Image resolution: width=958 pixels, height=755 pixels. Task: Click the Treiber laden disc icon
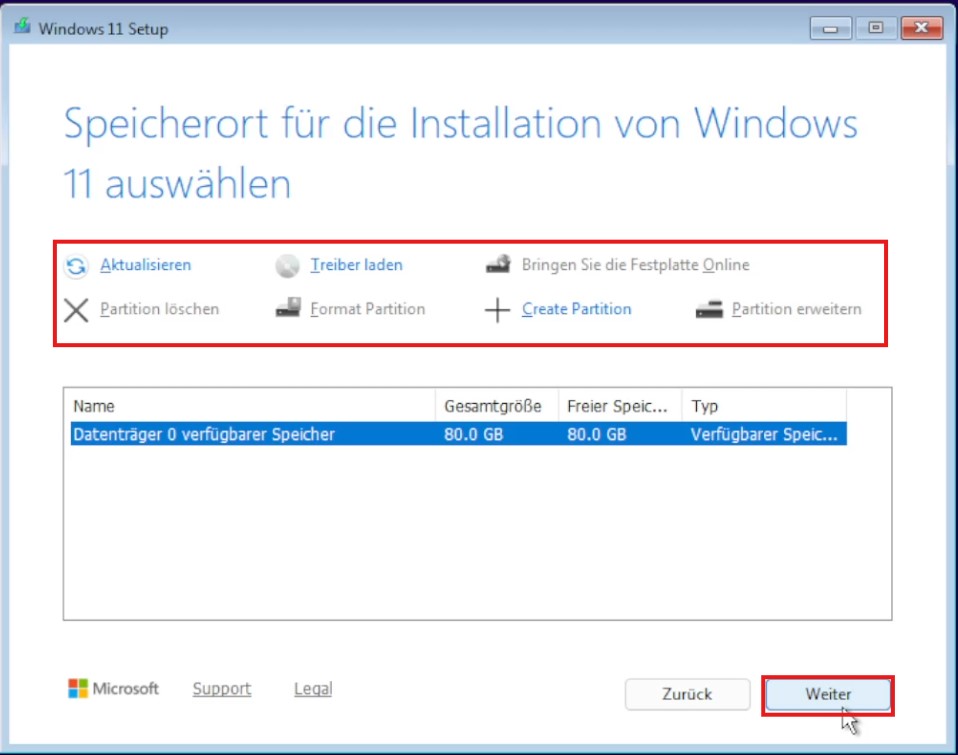287,266
